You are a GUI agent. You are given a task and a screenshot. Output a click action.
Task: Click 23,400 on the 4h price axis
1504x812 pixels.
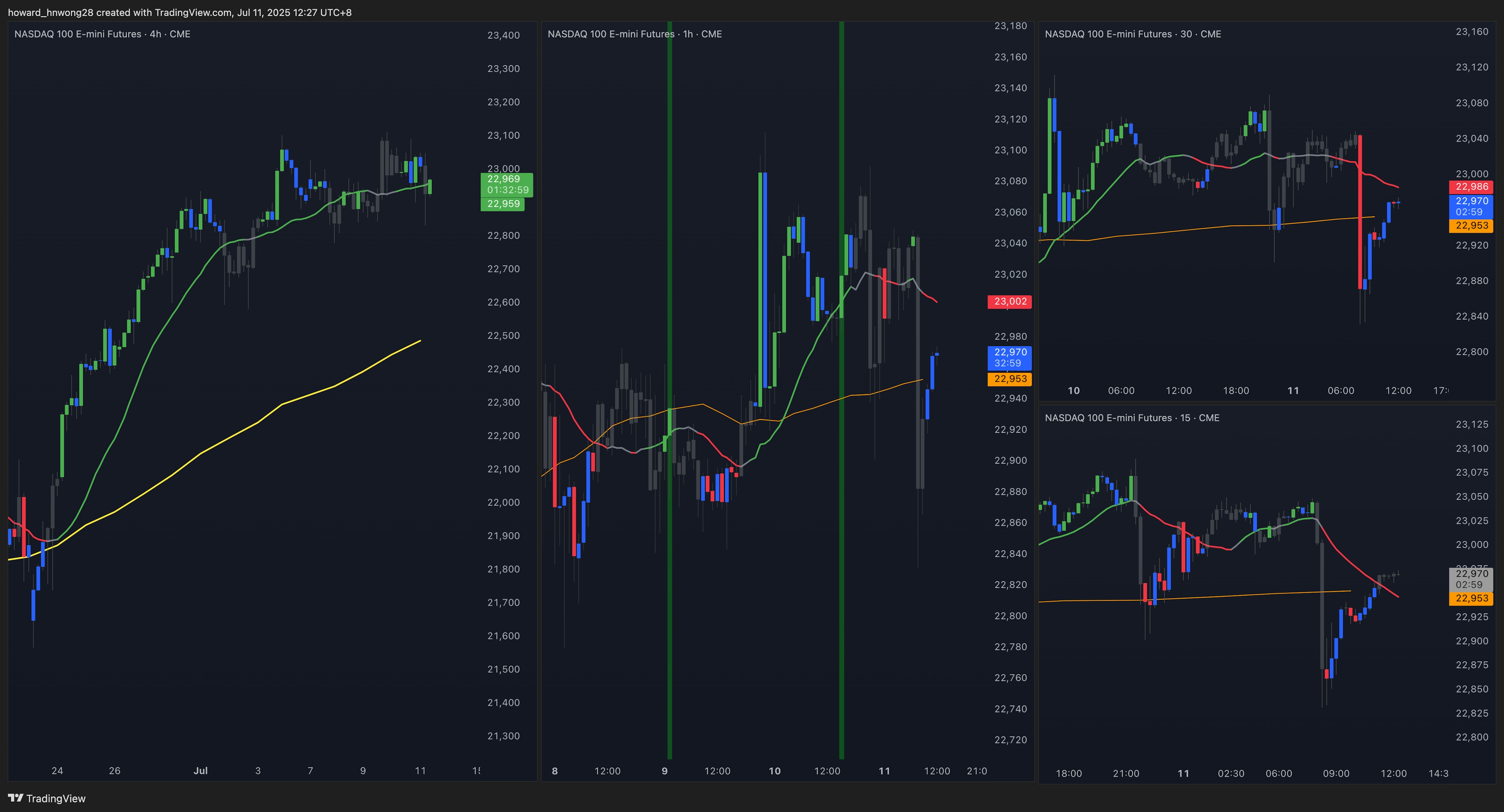coord(503,35)
